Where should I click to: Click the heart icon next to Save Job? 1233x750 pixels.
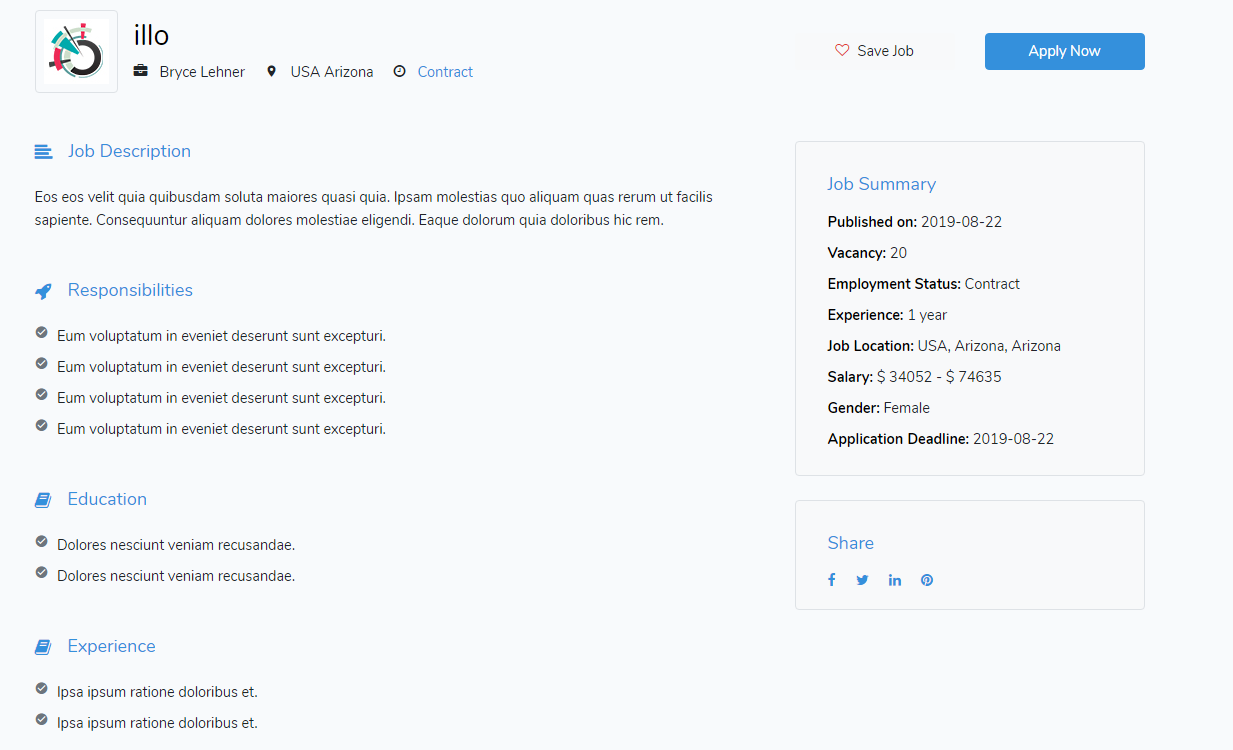pyautogui.click(x=842, y=50)
